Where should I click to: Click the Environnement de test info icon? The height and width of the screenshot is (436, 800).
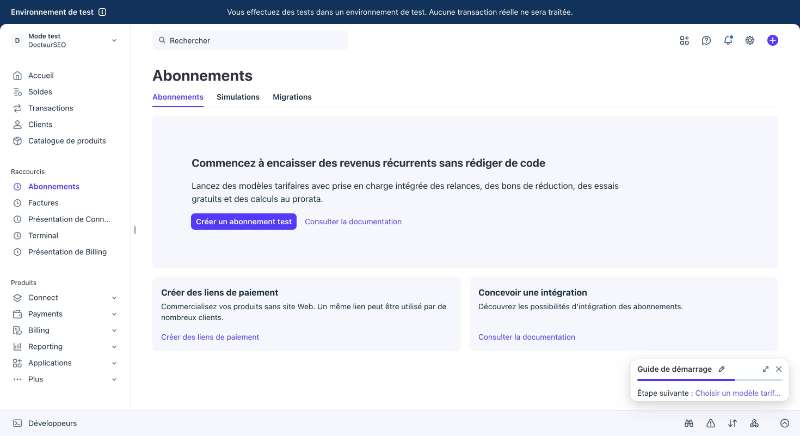pos(102,12)
